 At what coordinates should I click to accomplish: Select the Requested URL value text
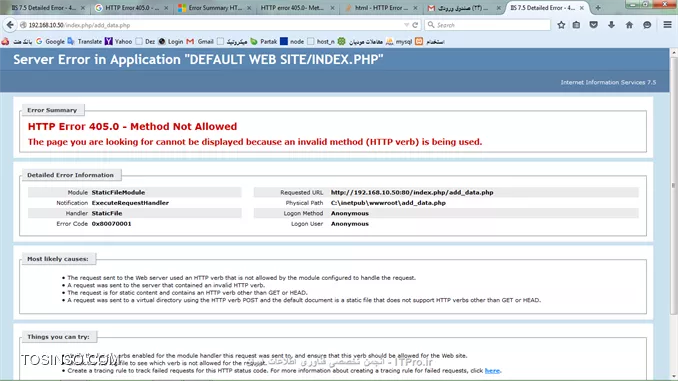[412, 192]
